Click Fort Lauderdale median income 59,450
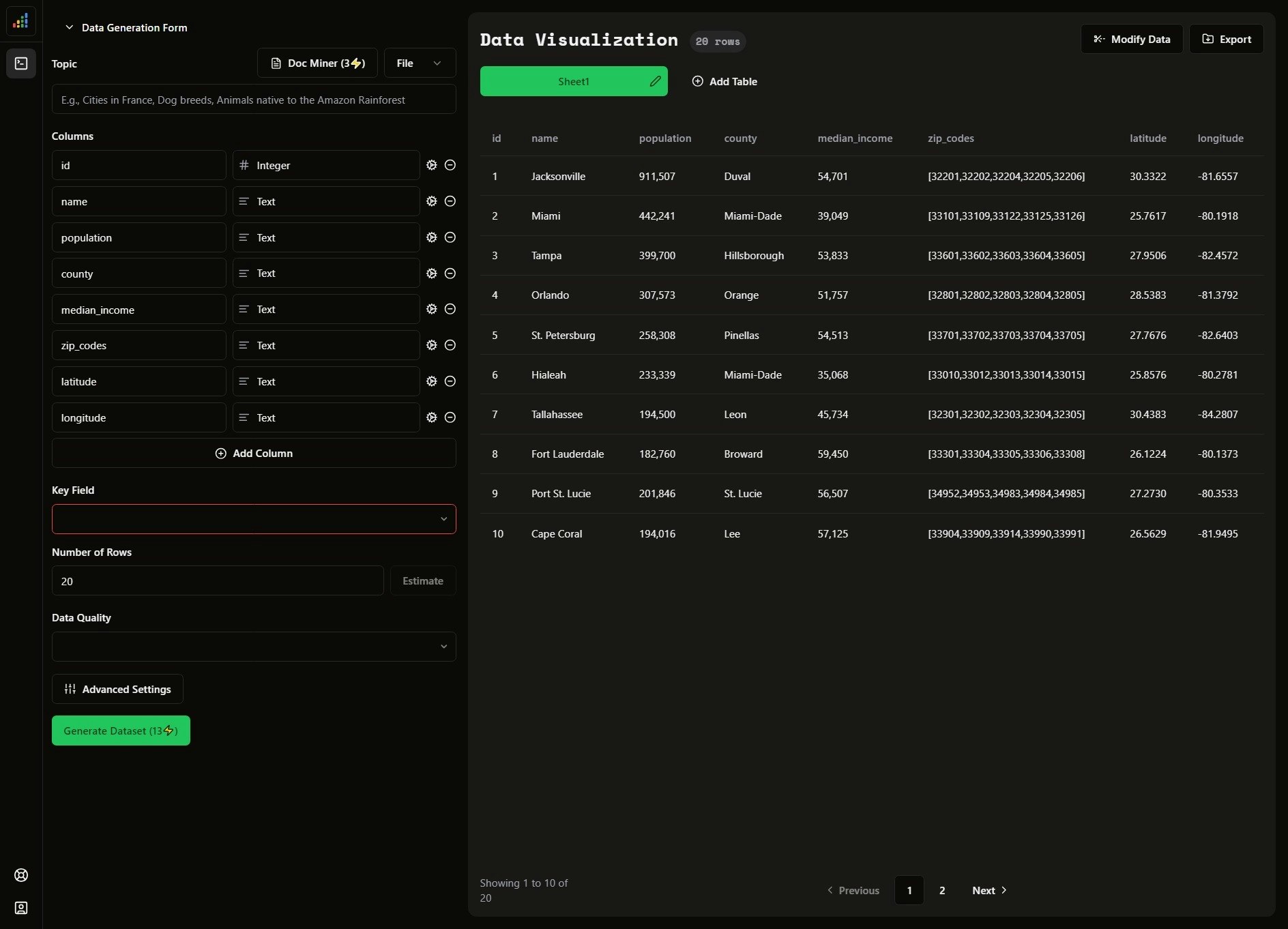Screen dimensions: 1288x929 833,454
